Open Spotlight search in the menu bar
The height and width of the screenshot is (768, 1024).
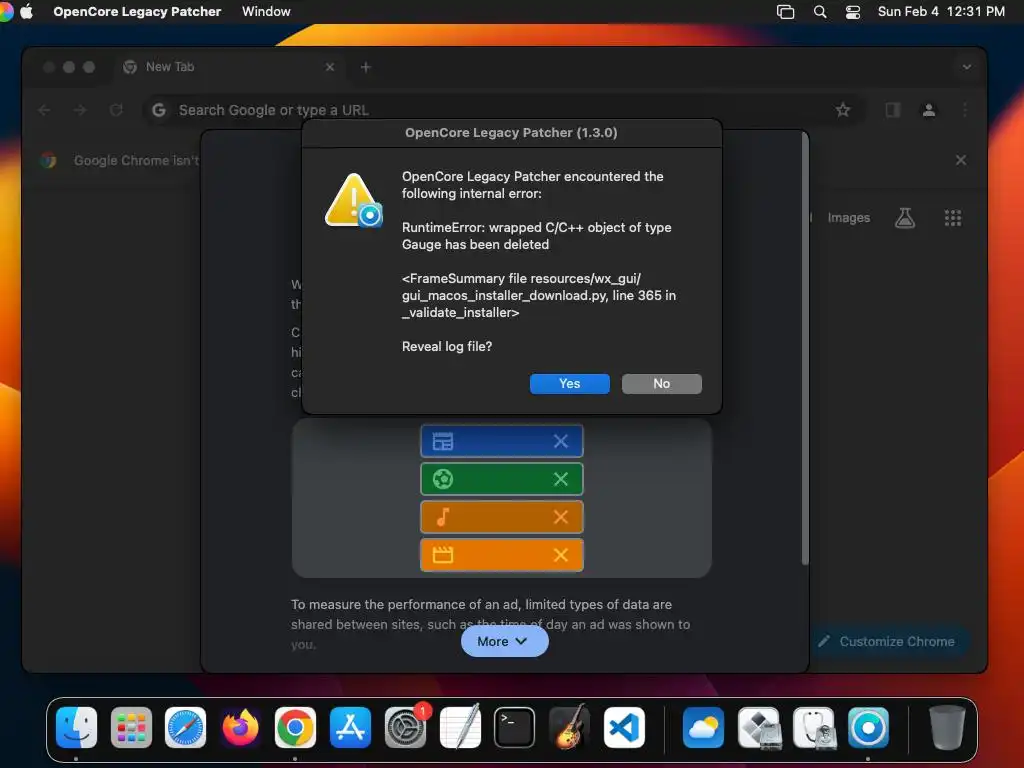[x=820, y=12]
